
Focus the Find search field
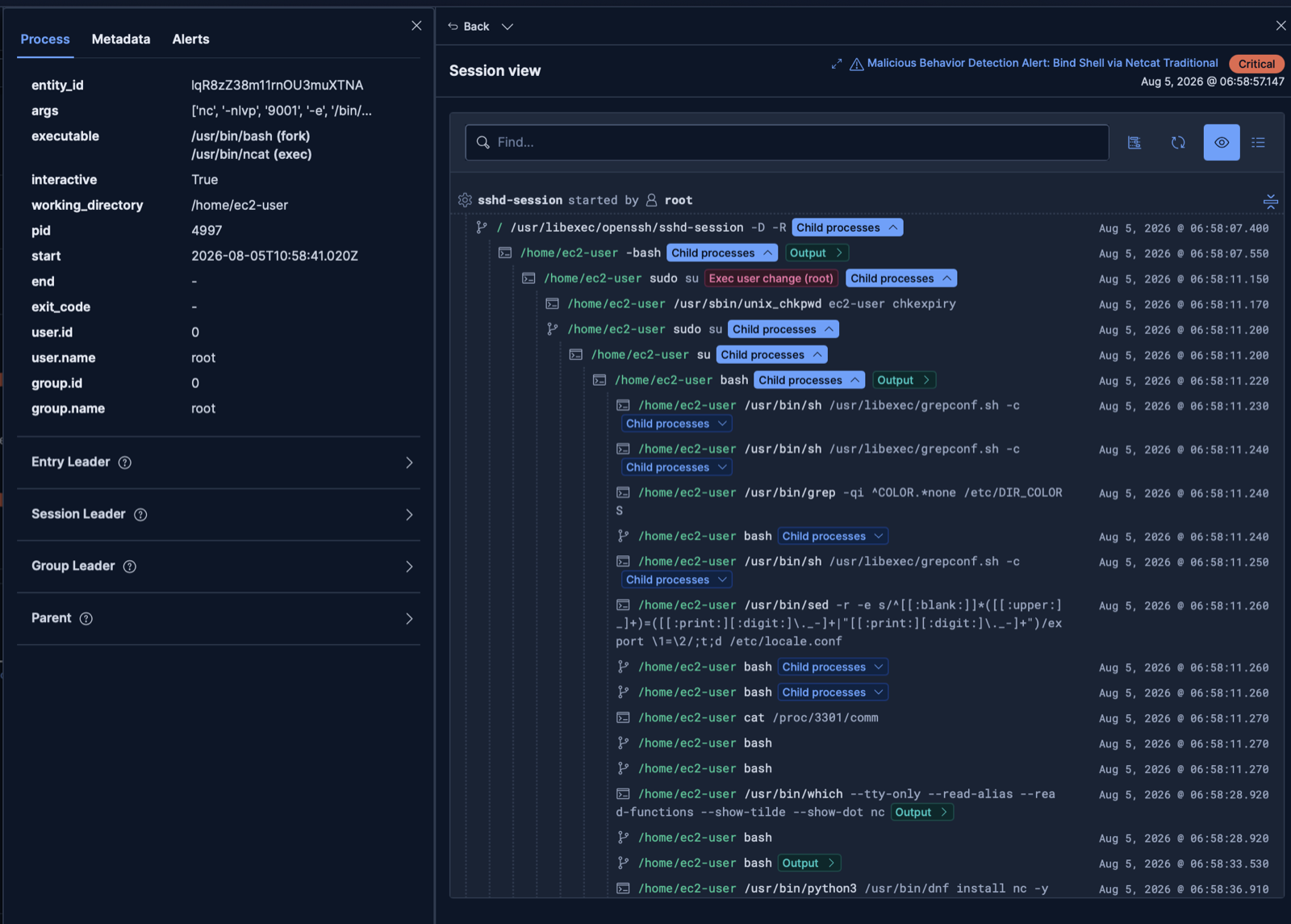[787, 142]
